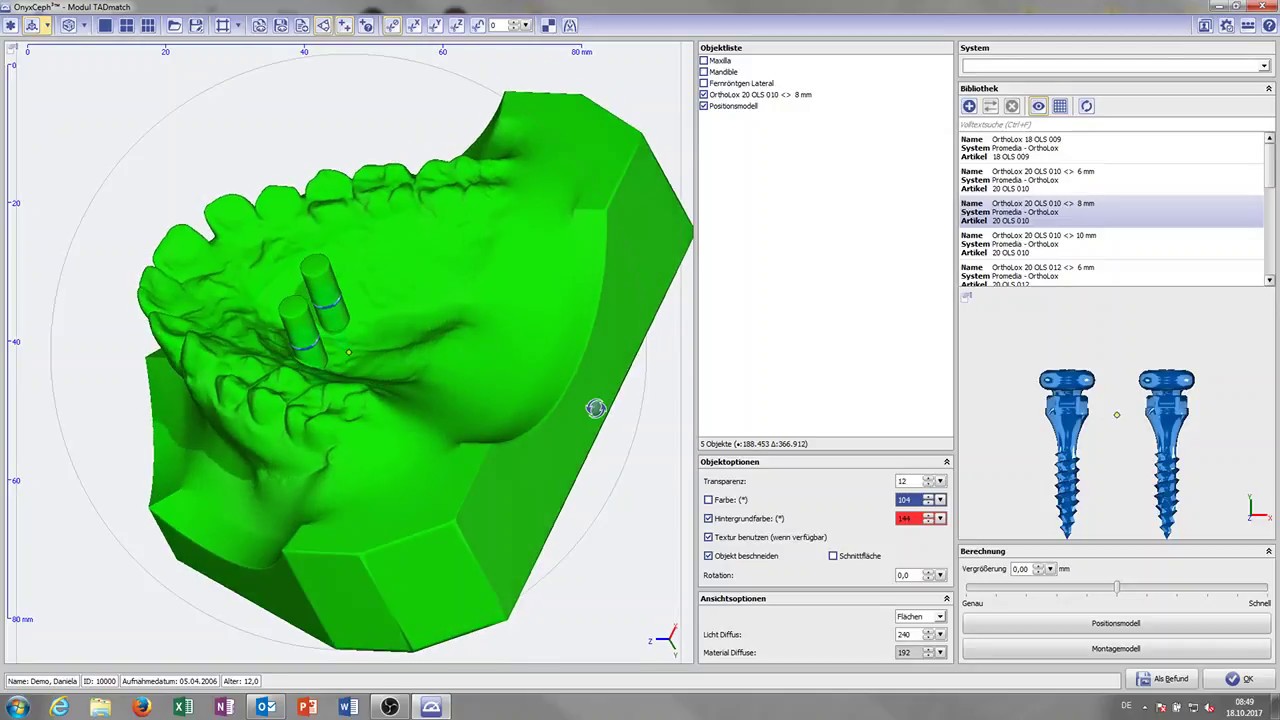Click the library list scrollbar down arrow
Screen dimensions: 1280x720
pyautogui.click(x=1269, y=281)
